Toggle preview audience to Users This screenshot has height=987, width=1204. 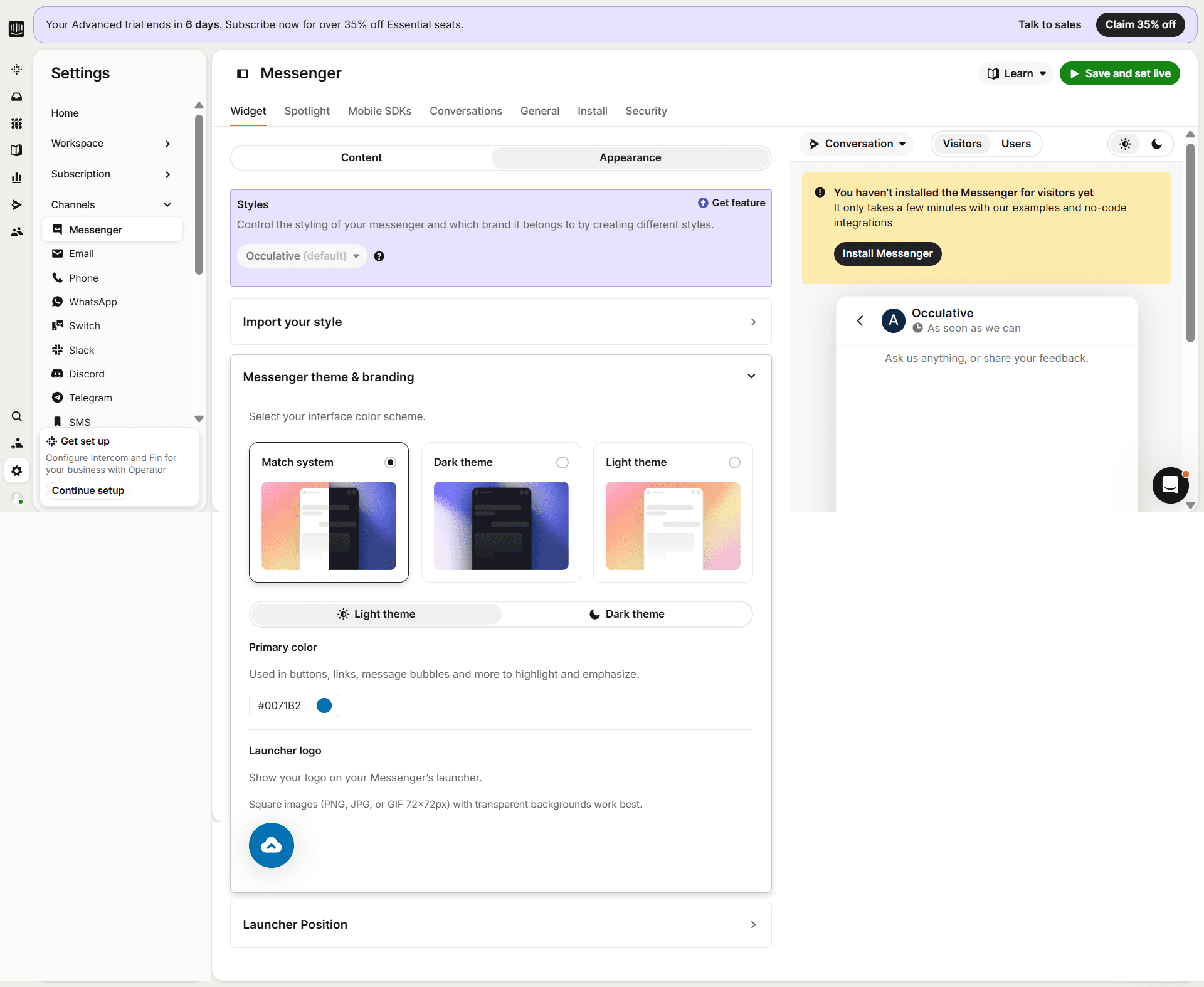click(1016, 144)
